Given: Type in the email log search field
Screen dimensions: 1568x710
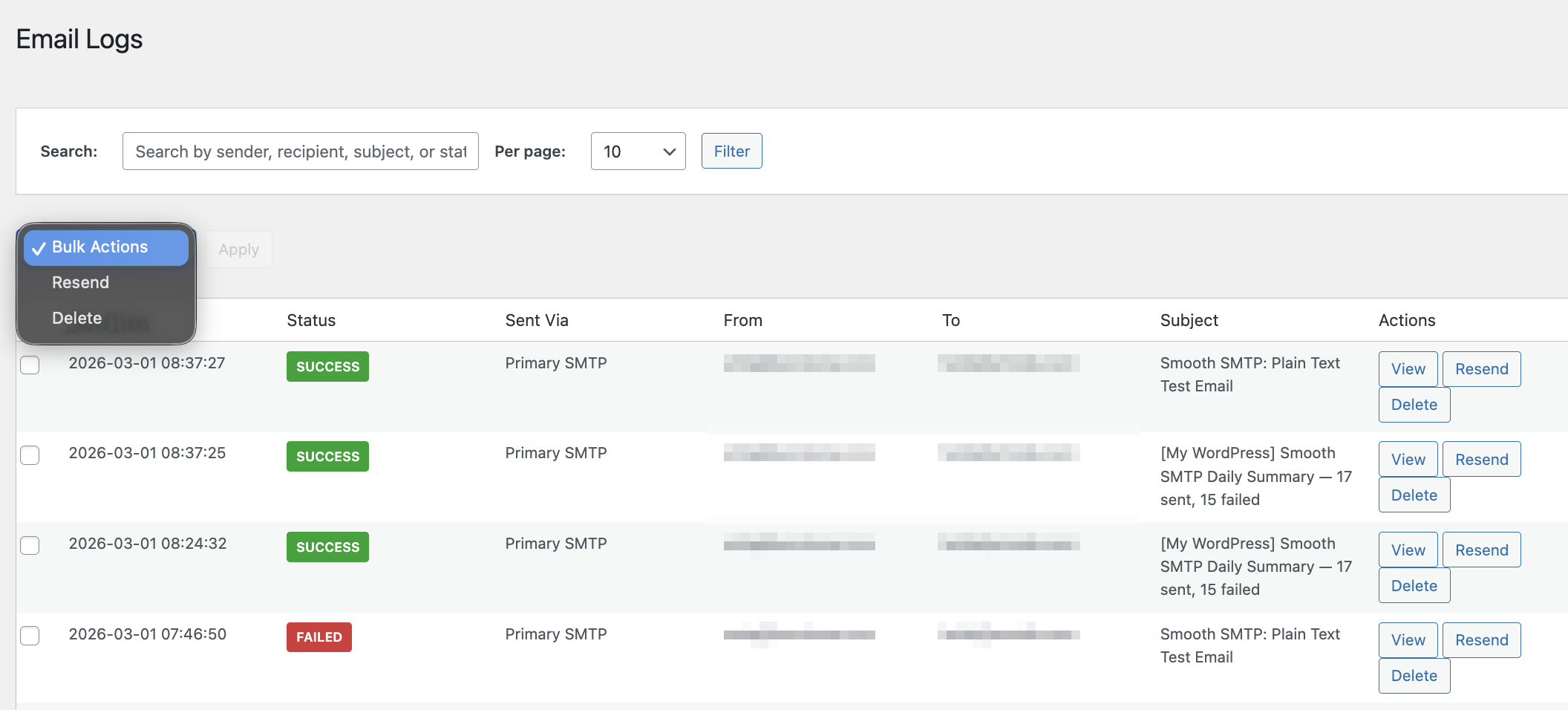Looking at the screenshot, I should [x=300, y=152].
